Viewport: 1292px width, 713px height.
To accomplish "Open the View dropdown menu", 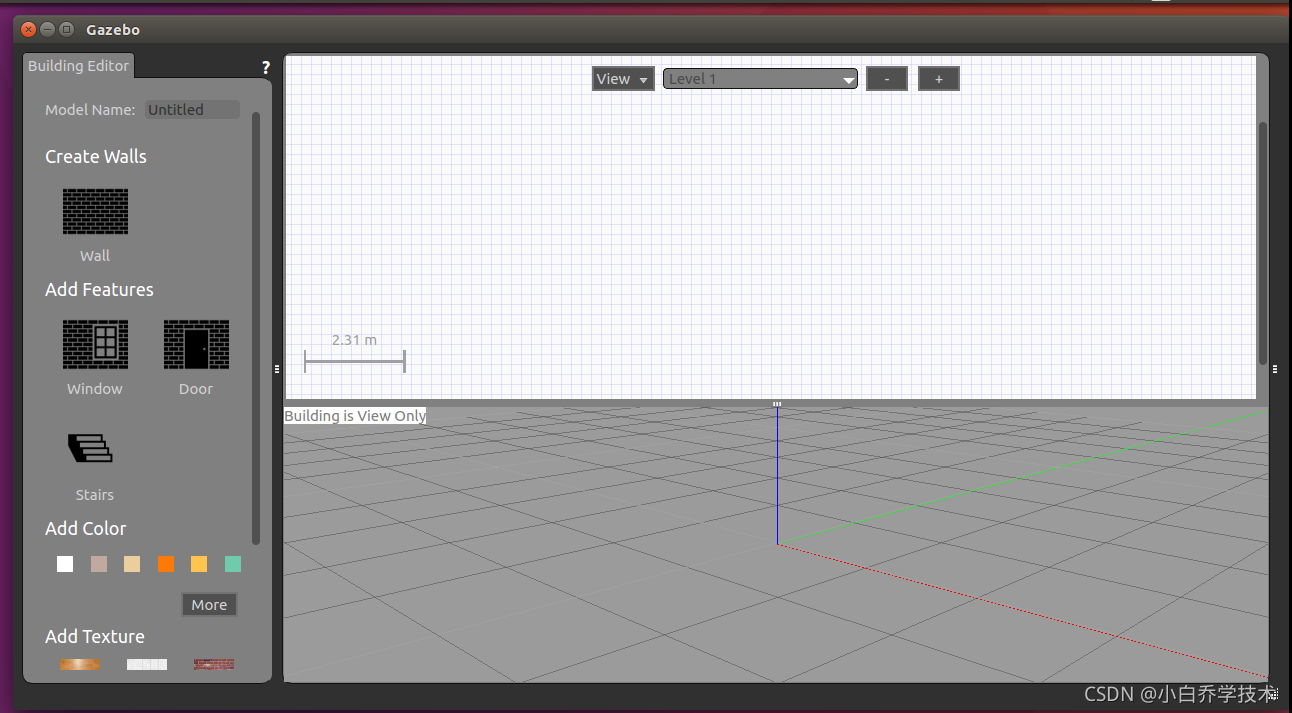I will (x=623, y=79).
